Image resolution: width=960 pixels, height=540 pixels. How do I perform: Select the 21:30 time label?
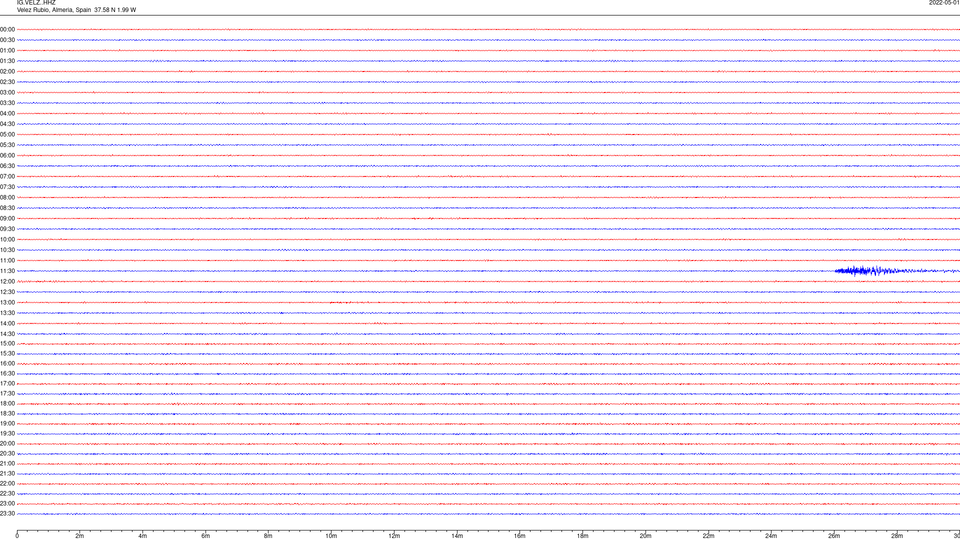(x=7, y=473)
